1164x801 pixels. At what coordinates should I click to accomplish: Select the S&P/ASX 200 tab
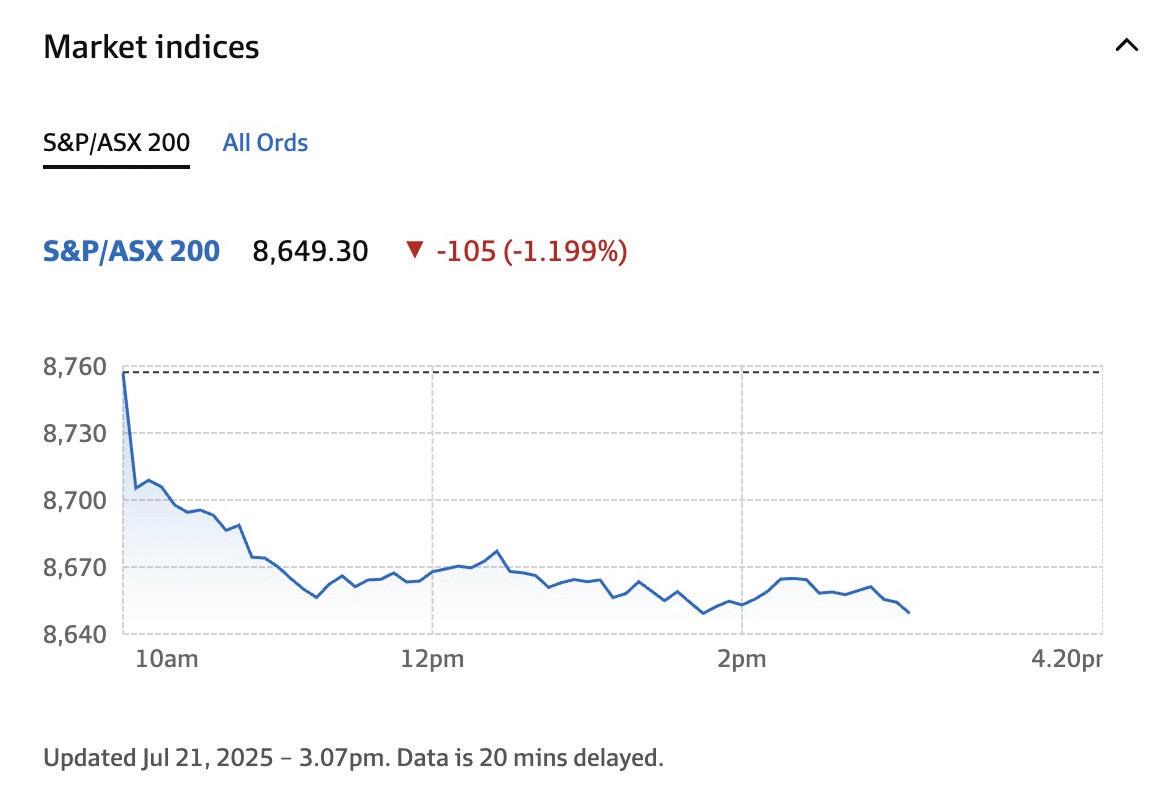[116, 143]
